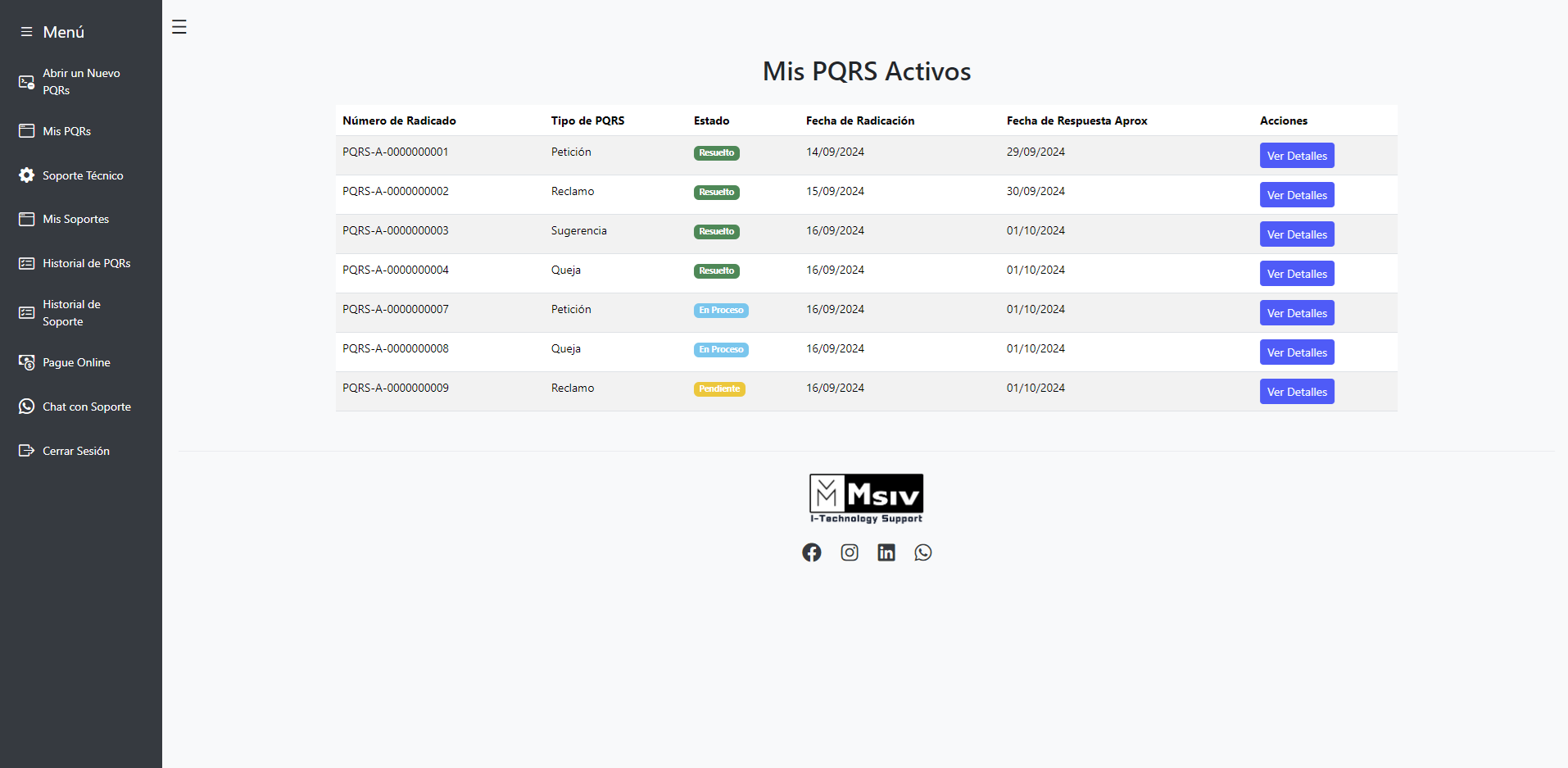Click the MSIV logo in the footer

point(866,498)
